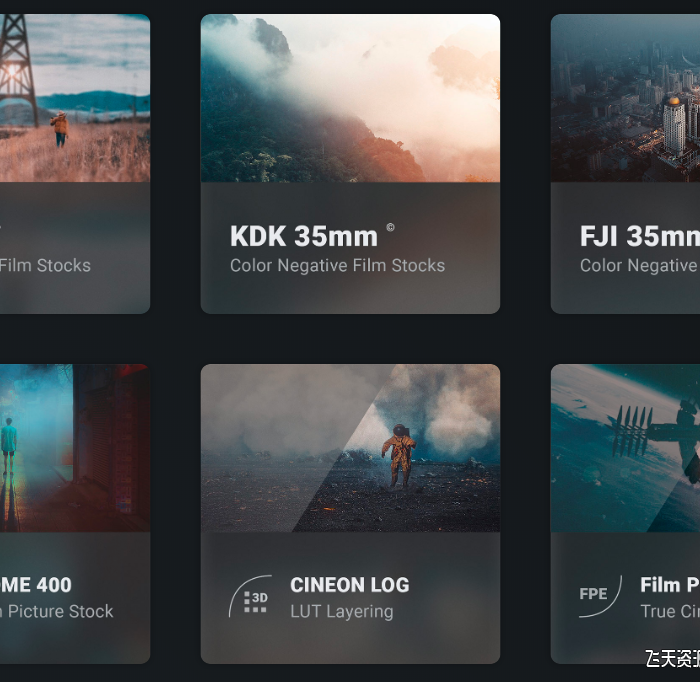Open the tower field image thumbnail
Image resolution: width=700 pixels, height=682 pixels.
(75, 98)
